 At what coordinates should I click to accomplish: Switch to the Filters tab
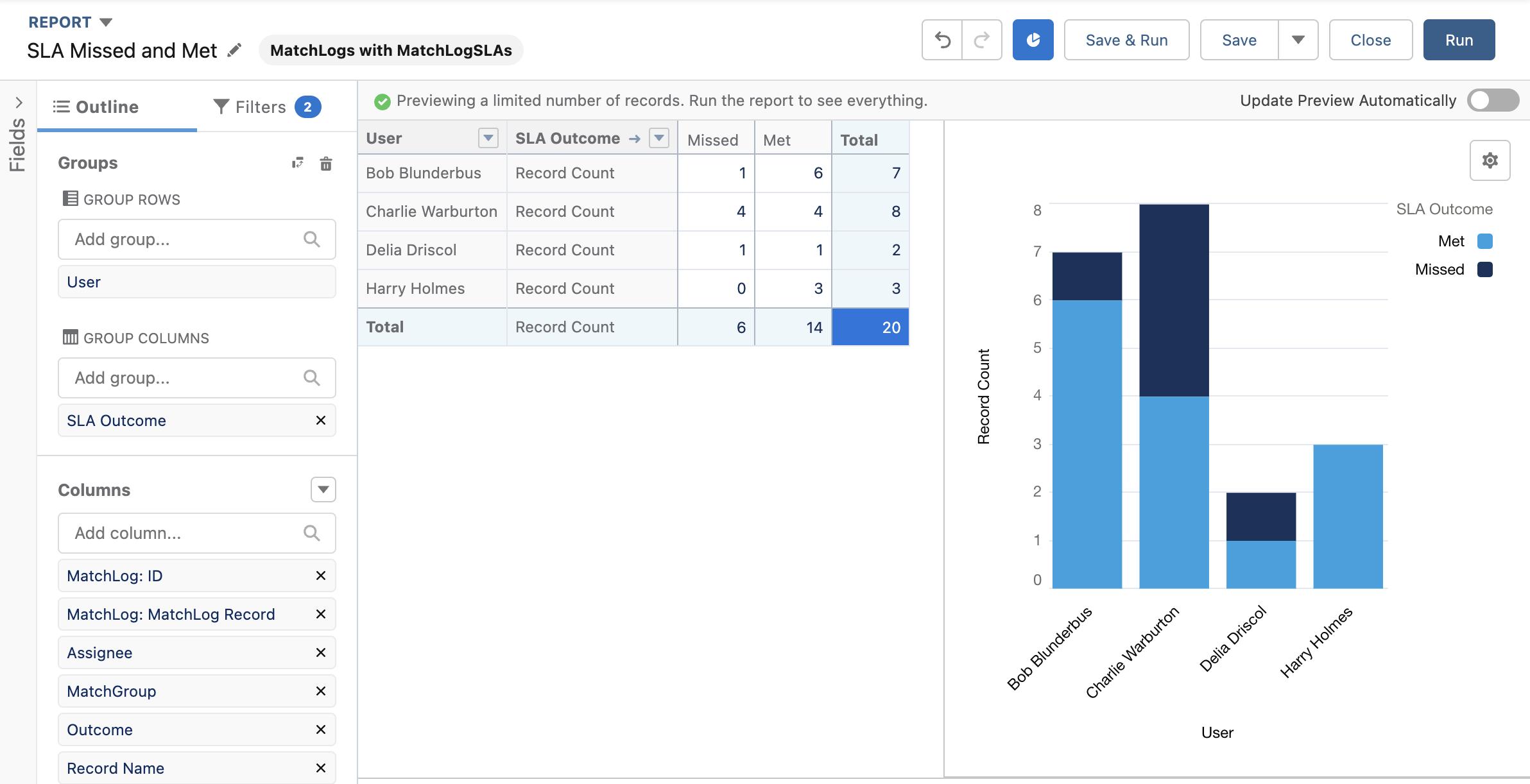click(267, 107)
